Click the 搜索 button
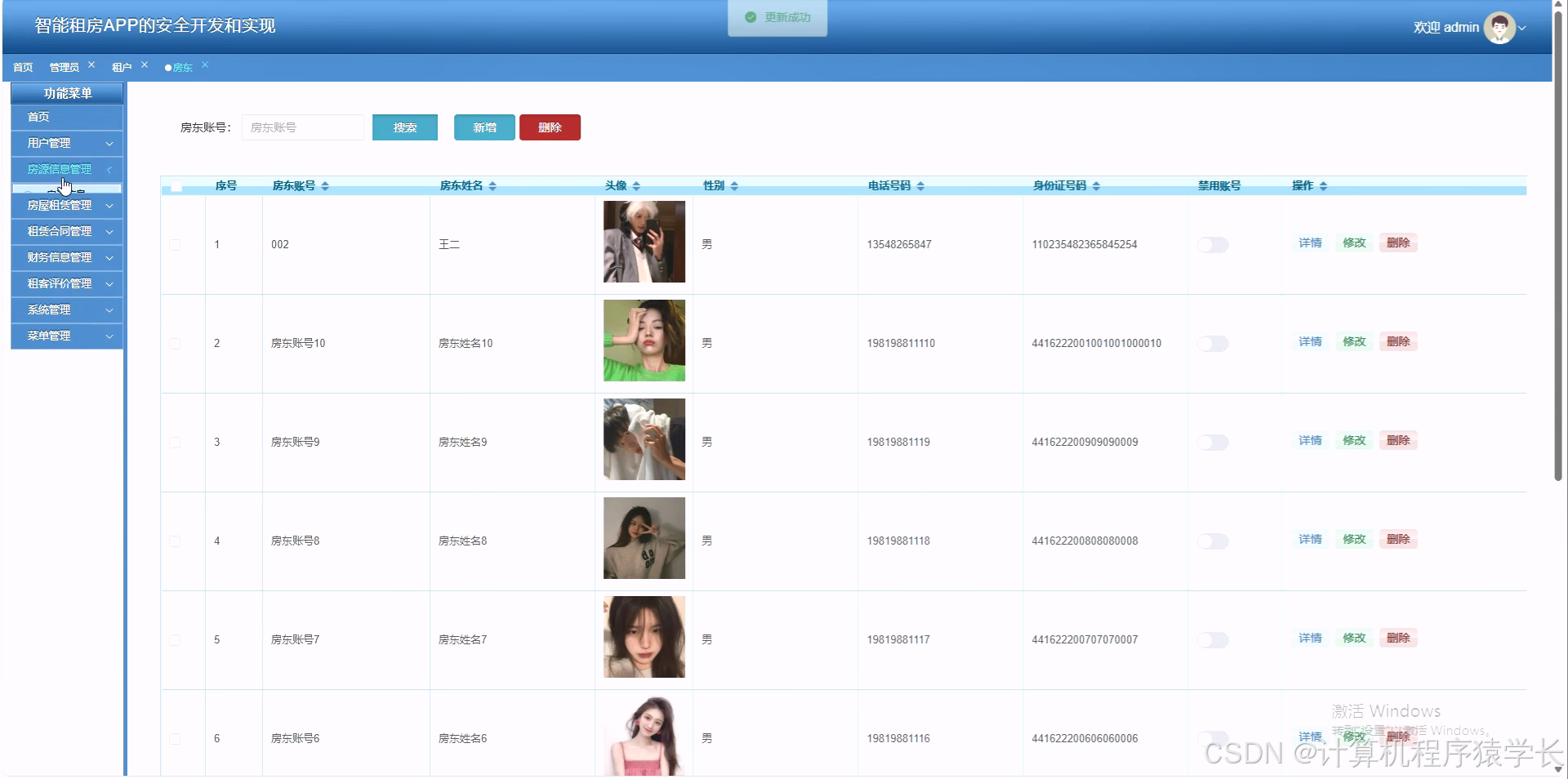Viewport: 1568px width, 779px height. pyautogui.click(x=405, y=127)
